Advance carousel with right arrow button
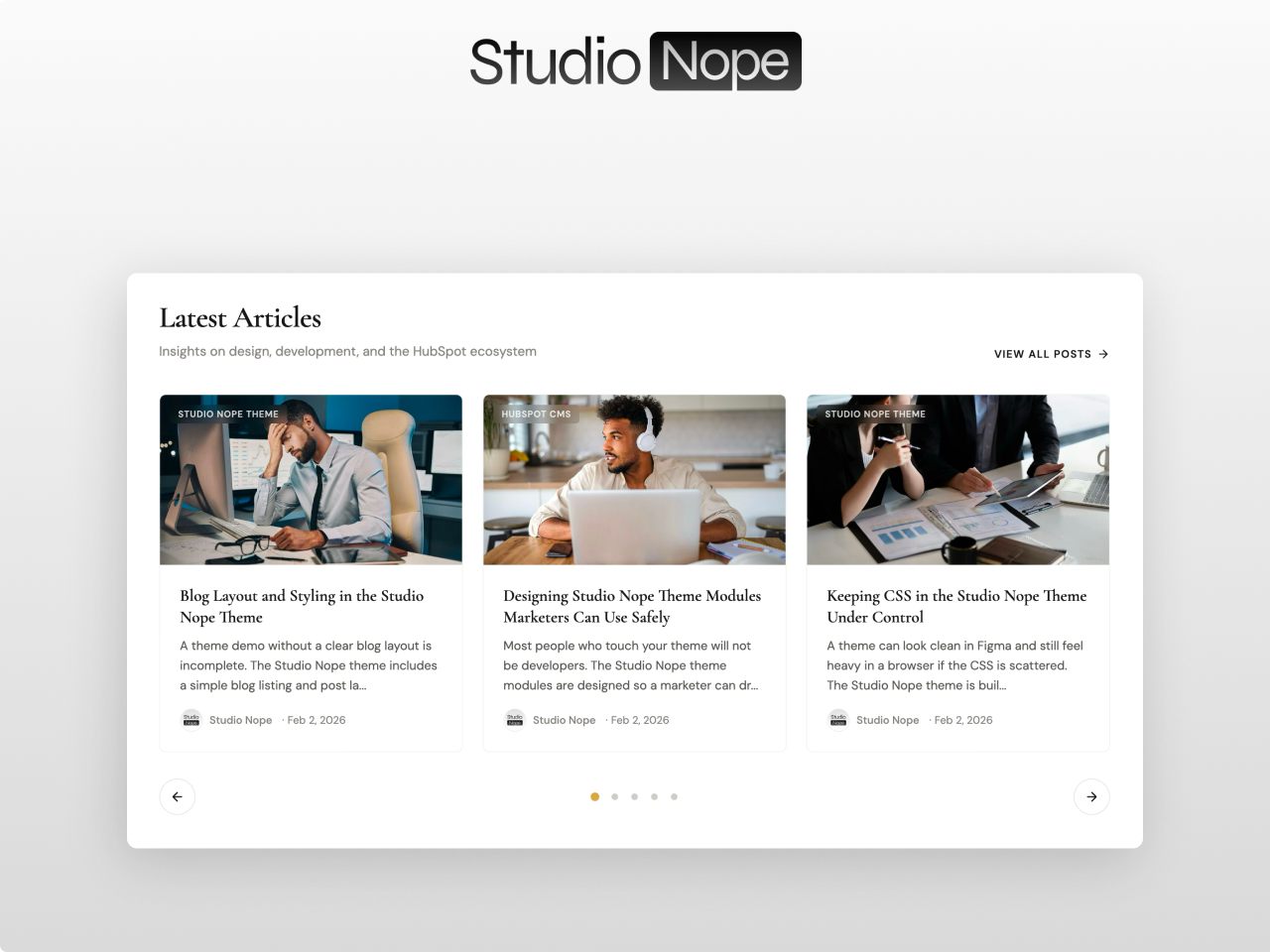The image size is (1270, 952). point(1091,796)
